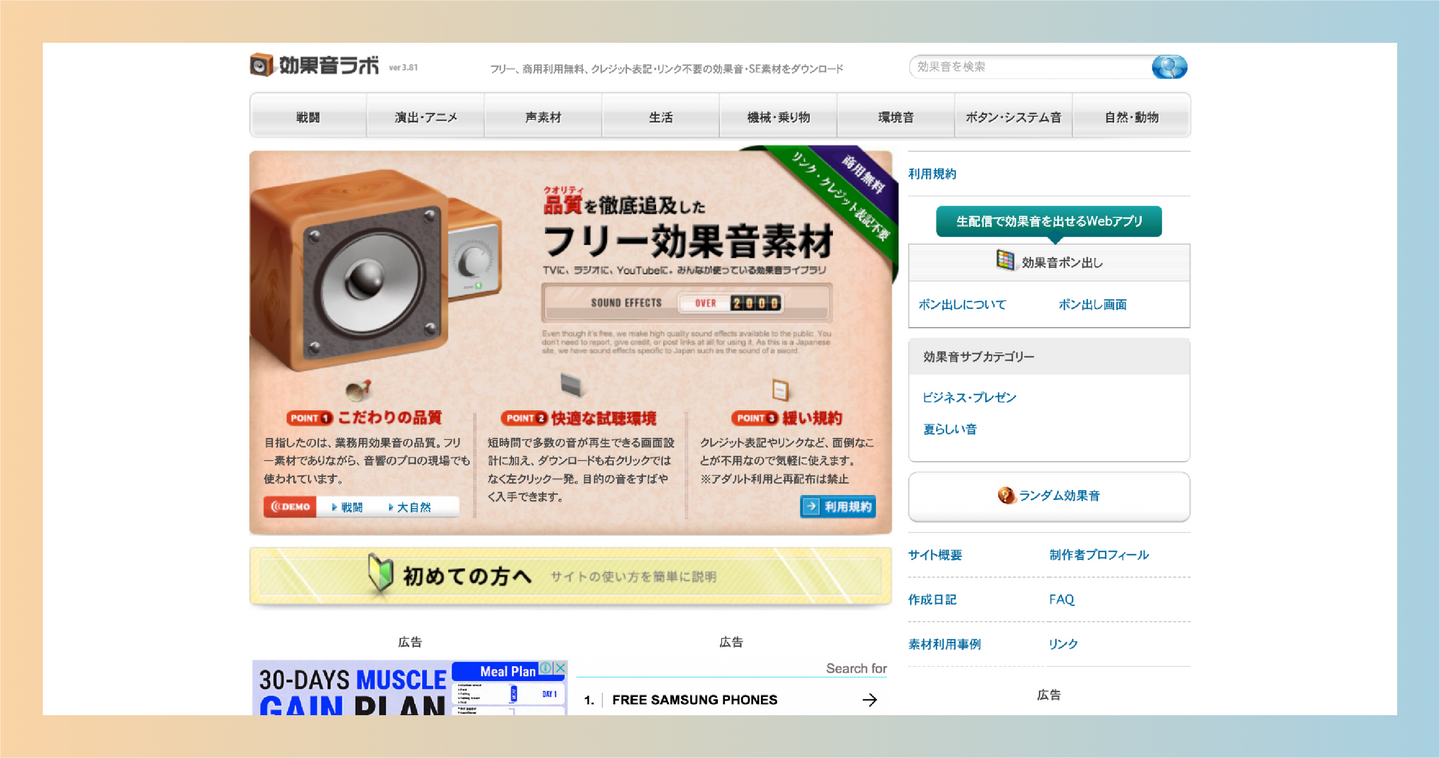
Task: Switch to the 自然・動物 category
Action: (1131, 116)
